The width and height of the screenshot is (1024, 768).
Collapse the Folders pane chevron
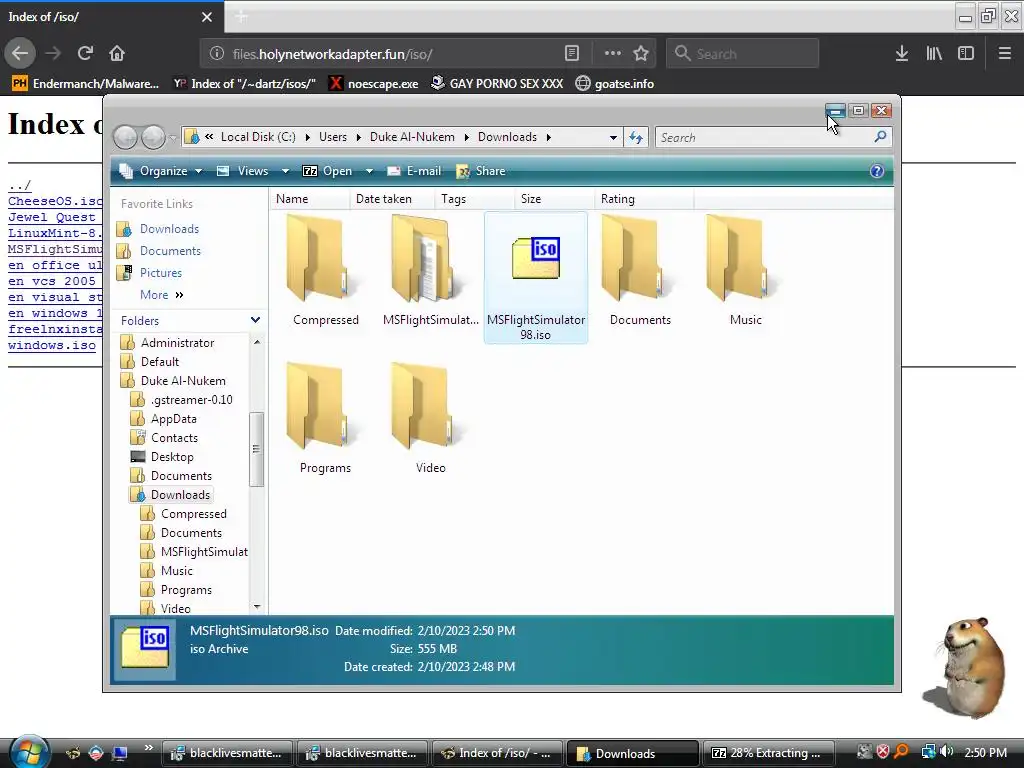coord(255,320)
